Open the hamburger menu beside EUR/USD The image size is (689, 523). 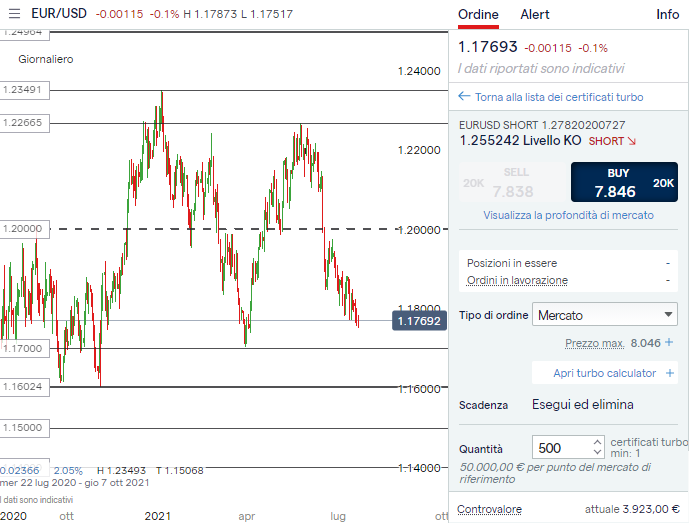coord(14,13)
